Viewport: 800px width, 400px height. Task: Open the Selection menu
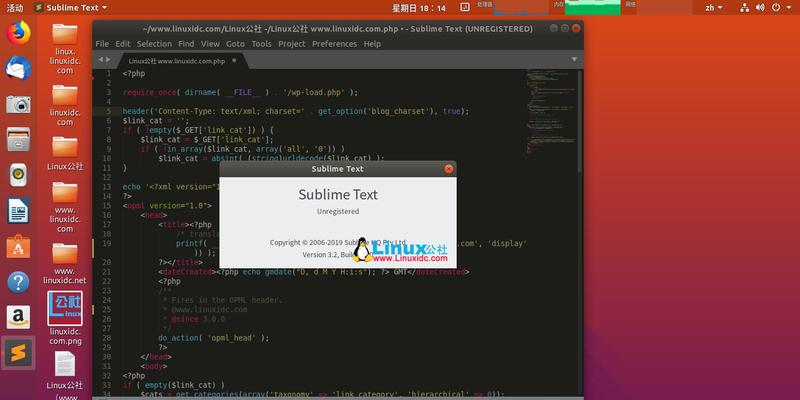pyautogui.click(x=154, y=44)
